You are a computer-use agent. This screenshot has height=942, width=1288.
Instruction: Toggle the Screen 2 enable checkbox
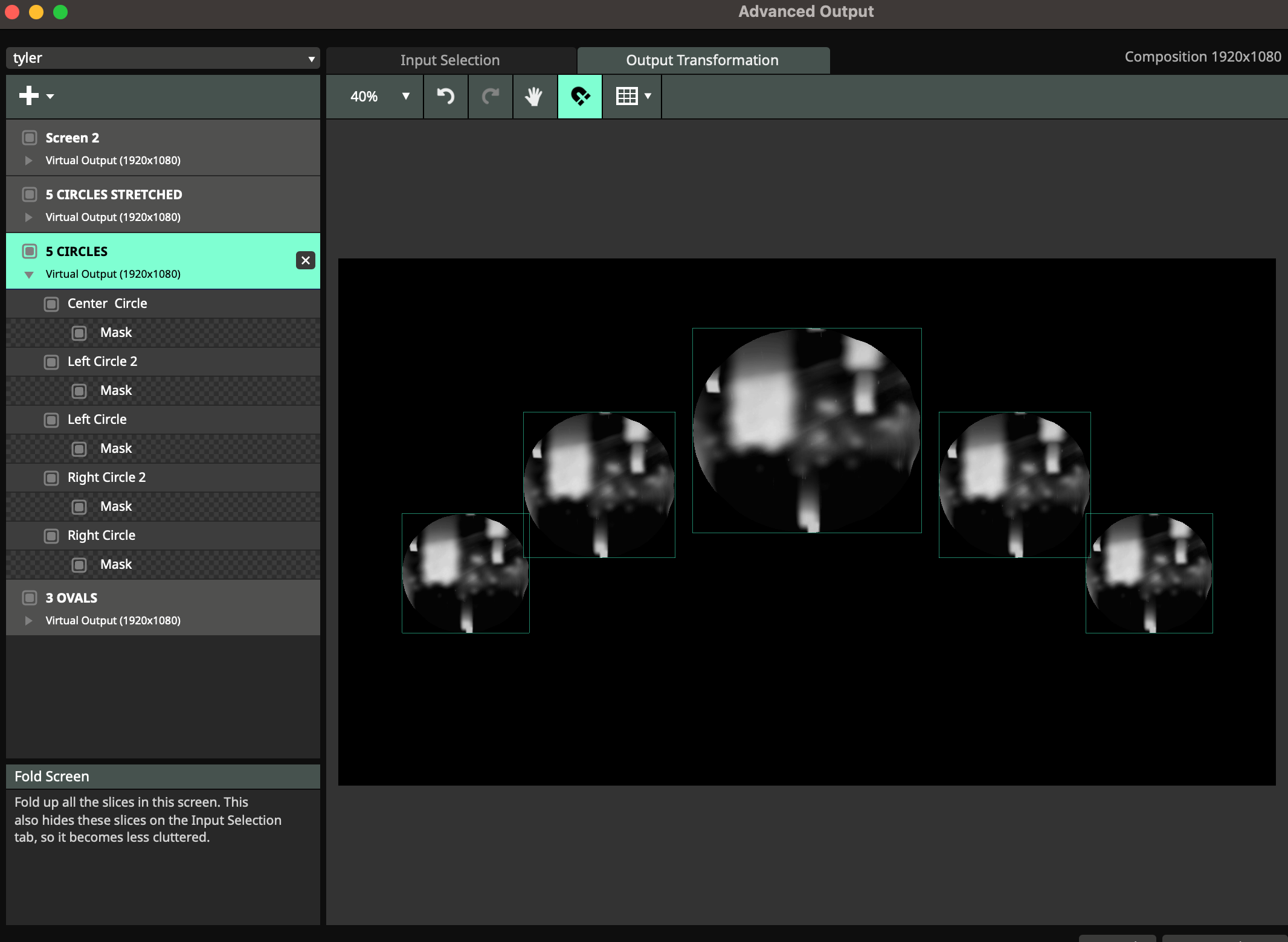point(30,138)
